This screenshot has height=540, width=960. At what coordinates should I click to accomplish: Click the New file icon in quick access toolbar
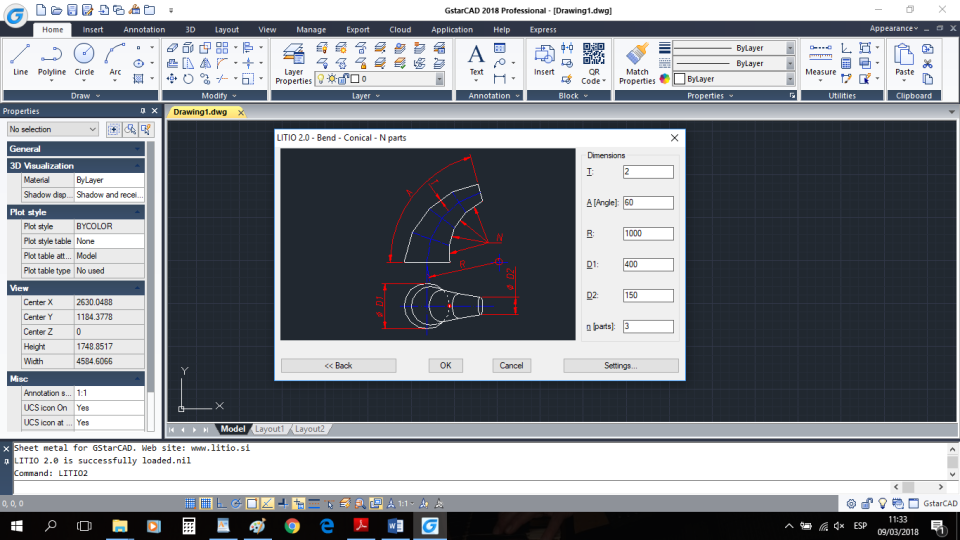(x=41, y=10)
